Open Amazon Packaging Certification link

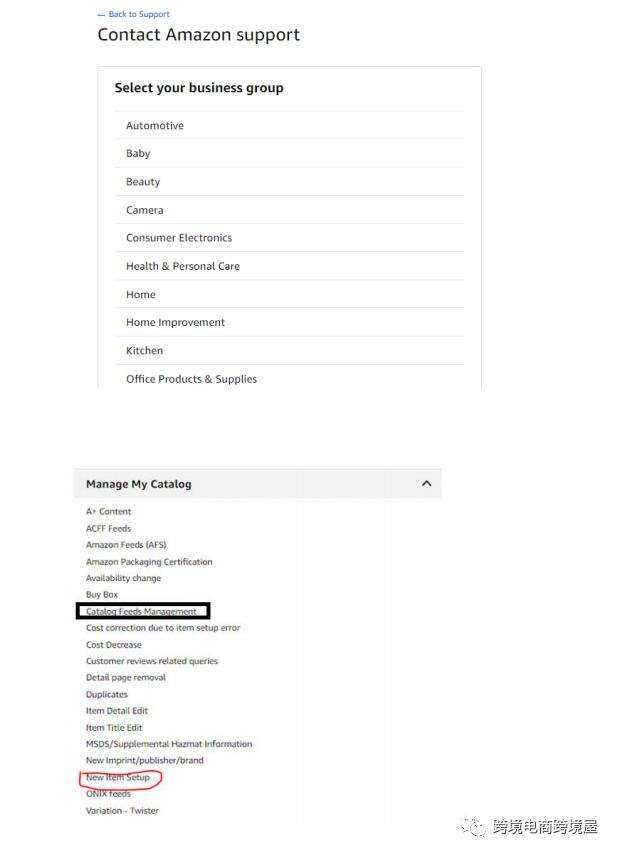(149, 562)
